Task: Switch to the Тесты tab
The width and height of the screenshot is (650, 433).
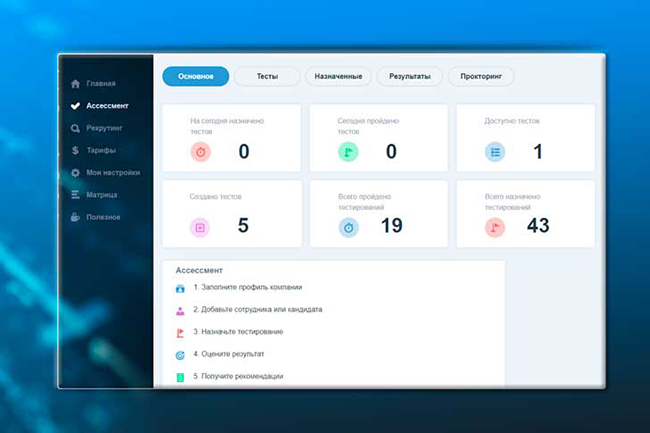Action: [x=267, y=76]
